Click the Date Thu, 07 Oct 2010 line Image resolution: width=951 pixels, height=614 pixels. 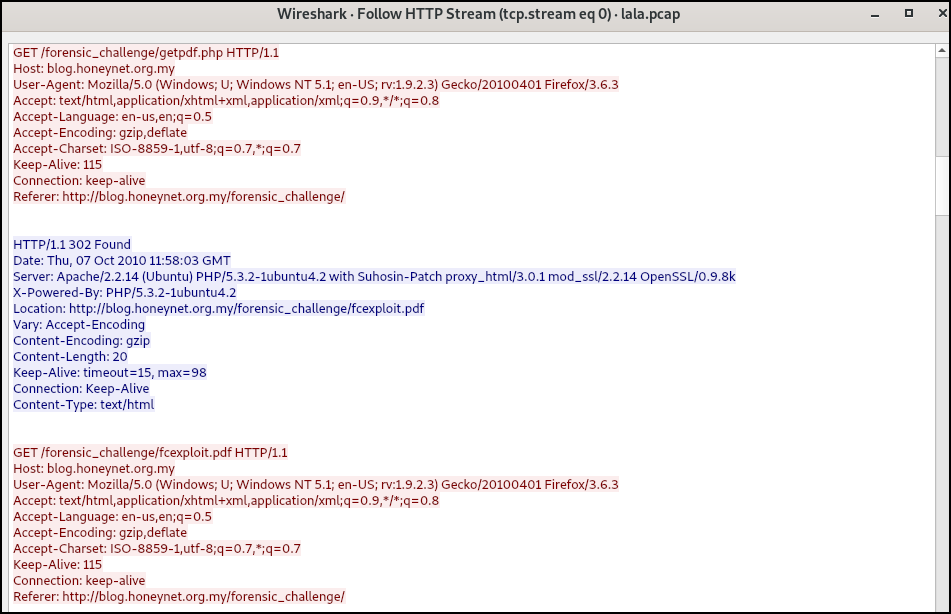coord(121,260)
